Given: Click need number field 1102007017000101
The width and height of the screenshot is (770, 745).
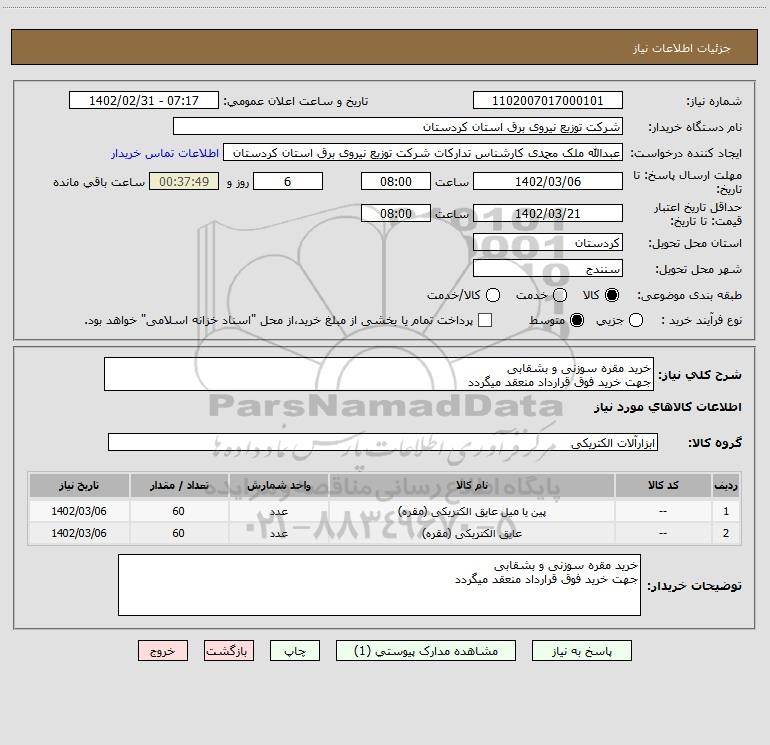Looking at the screenshot, I should [548, 100].
